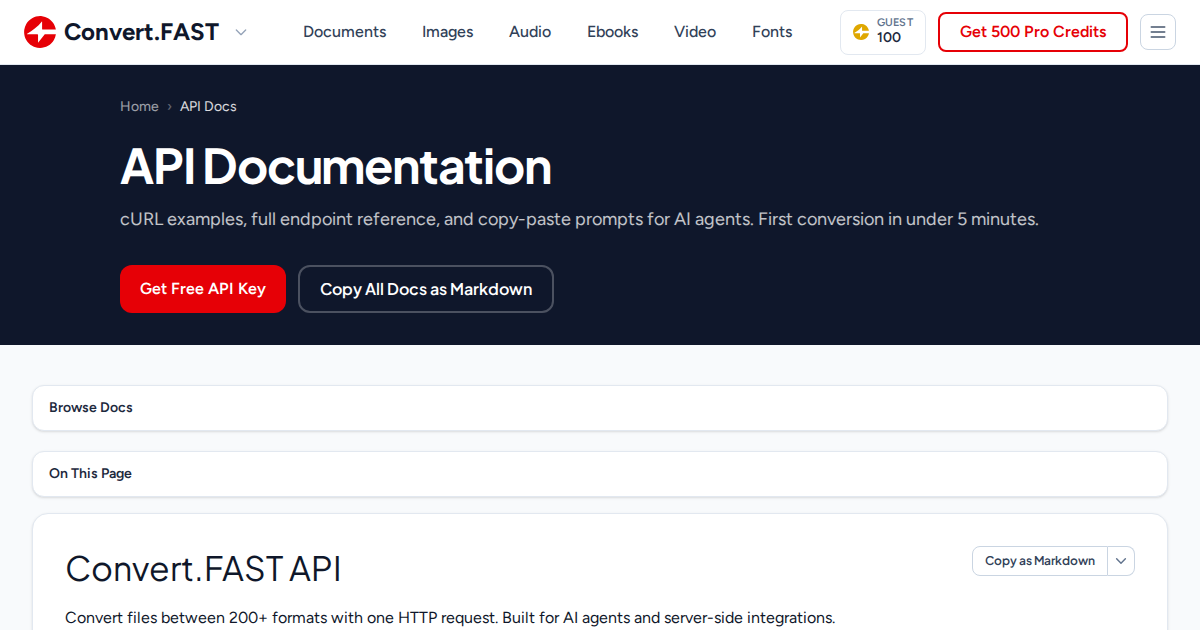Click the Convert.FAST brand name

141,32
